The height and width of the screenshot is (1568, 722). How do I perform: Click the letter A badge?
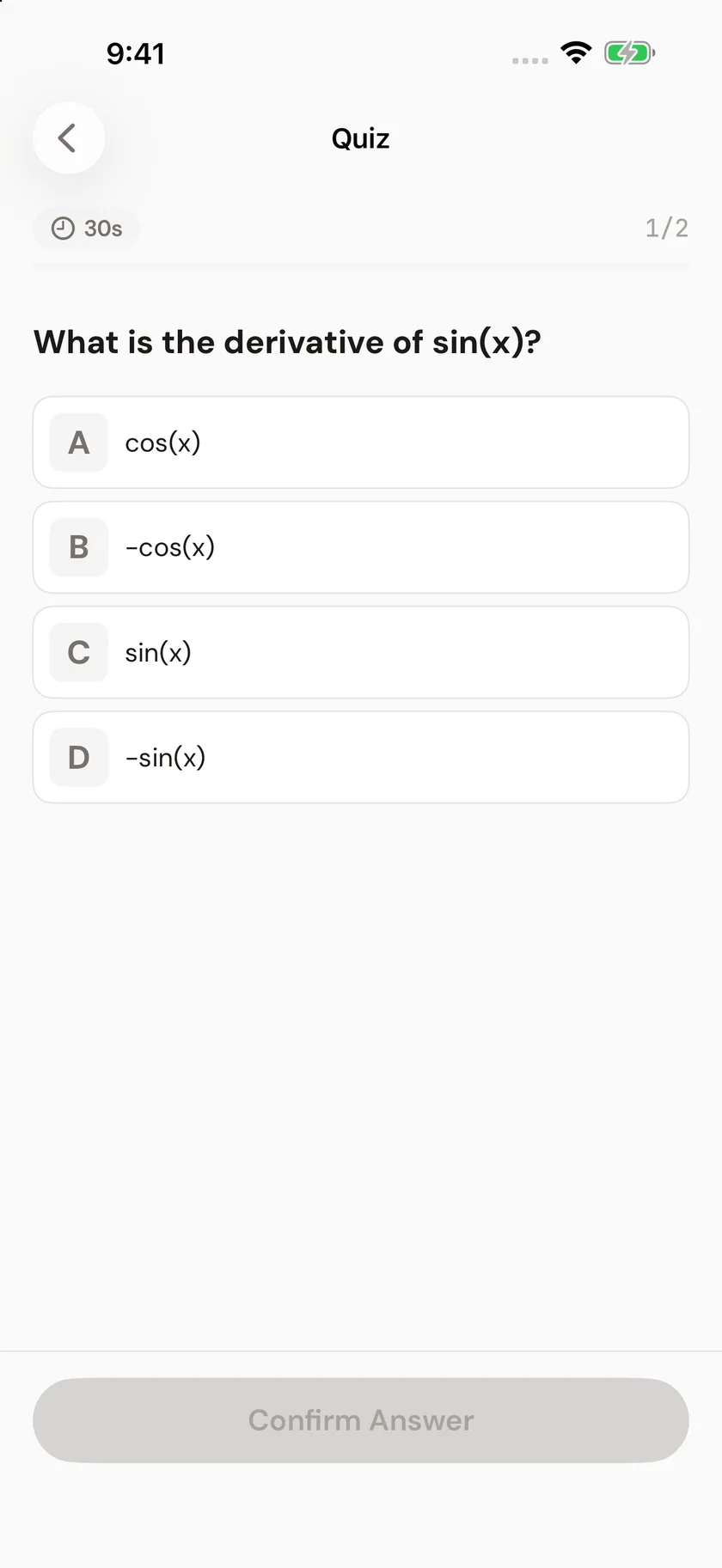tap(79, 442)
